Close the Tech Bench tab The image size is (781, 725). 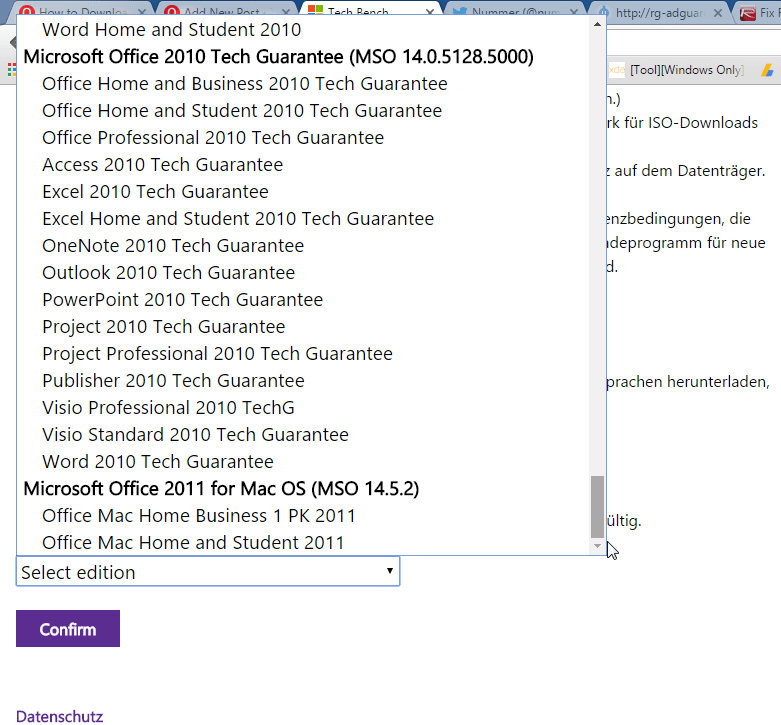click(430, 12)
